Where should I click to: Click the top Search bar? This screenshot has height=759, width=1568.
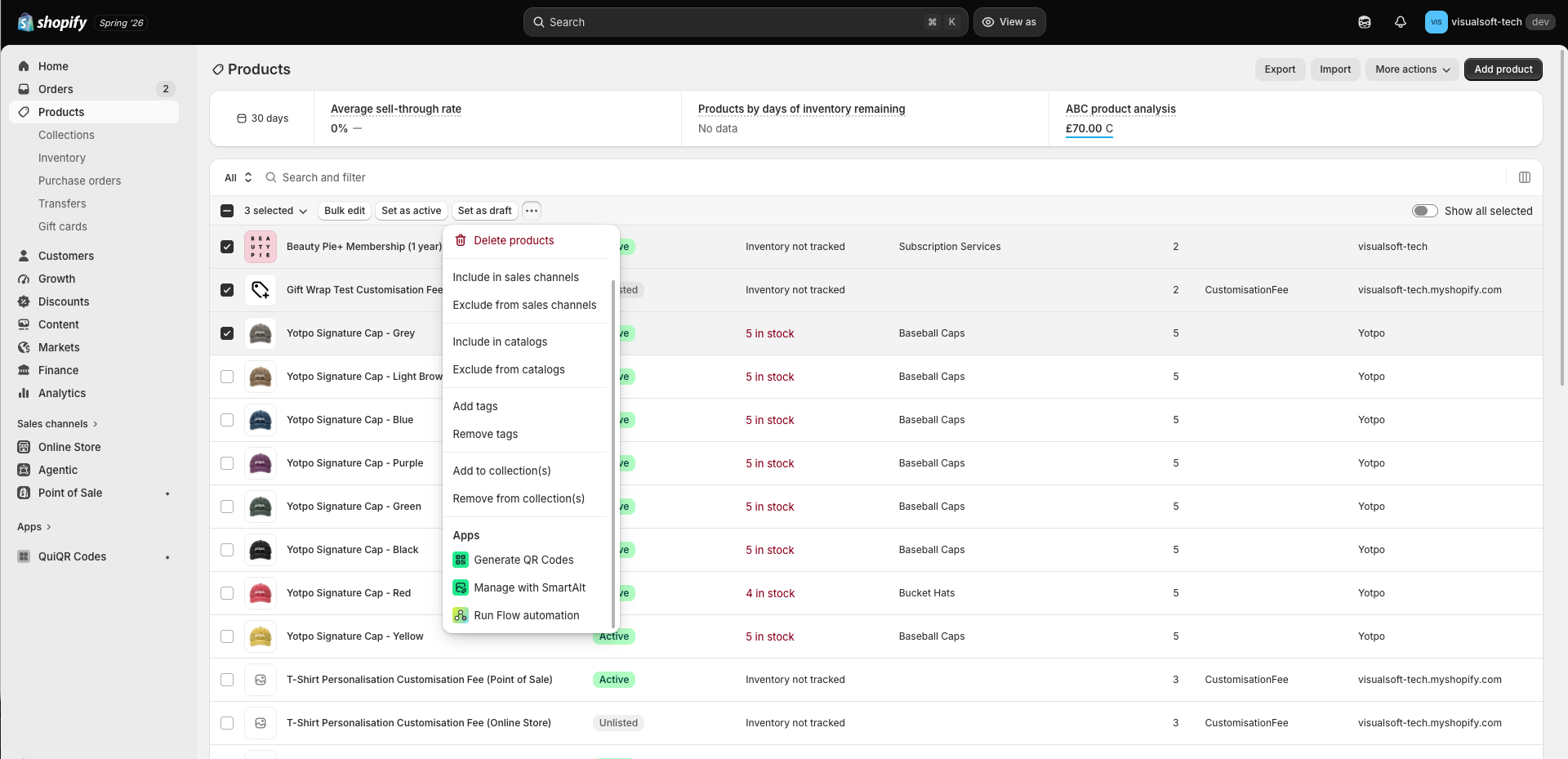(x=746, y=22)
